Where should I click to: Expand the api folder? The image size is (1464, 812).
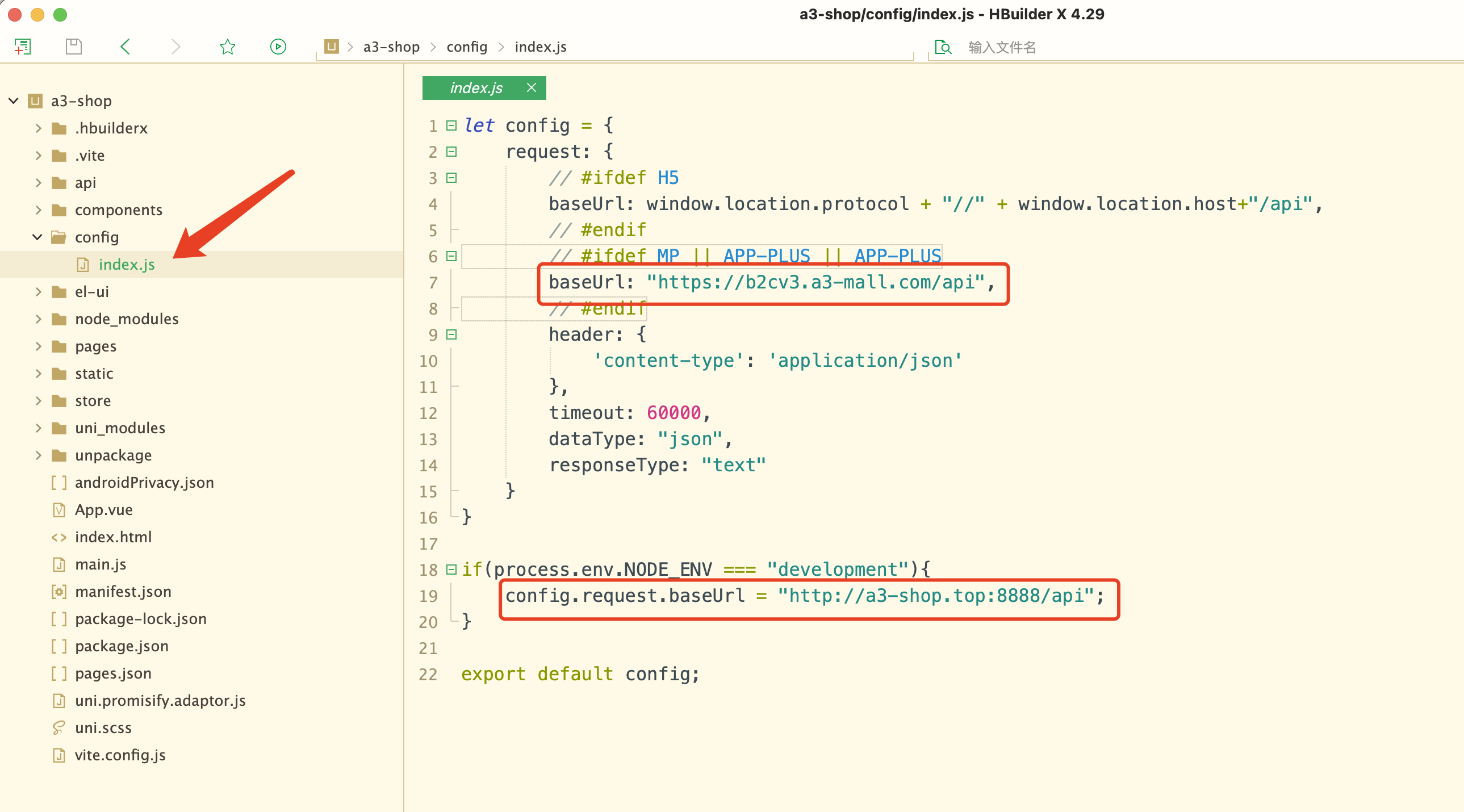[38, 183]
